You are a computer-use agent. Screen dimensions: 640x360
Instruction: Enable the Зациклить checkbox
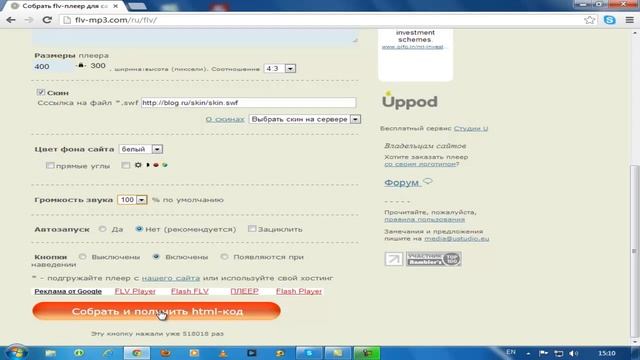click(252, 229)
